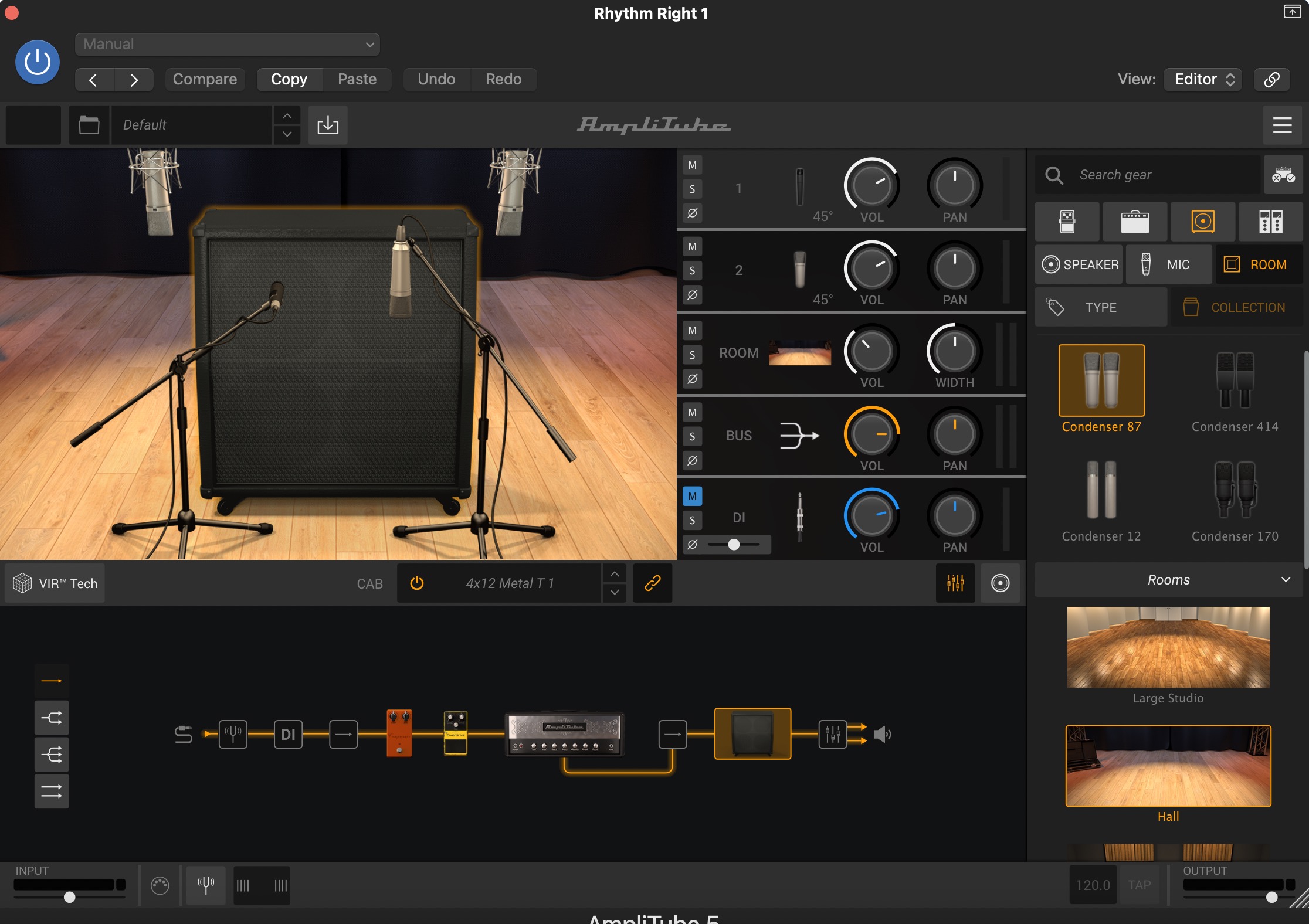Solo mic channel 1
1309x924 pixels.
693,189
